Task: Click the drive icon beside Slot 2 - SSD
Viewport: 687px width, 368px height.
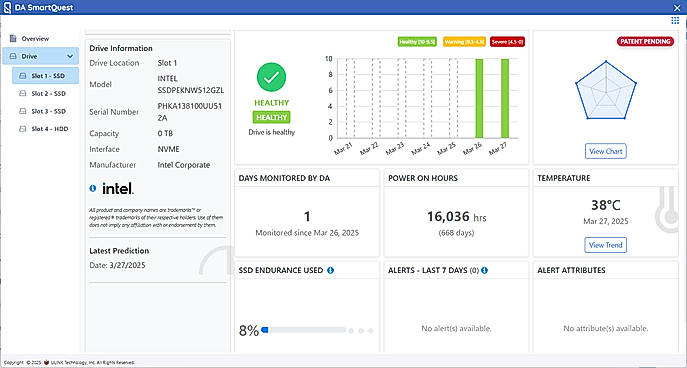Action: [22, 94]
